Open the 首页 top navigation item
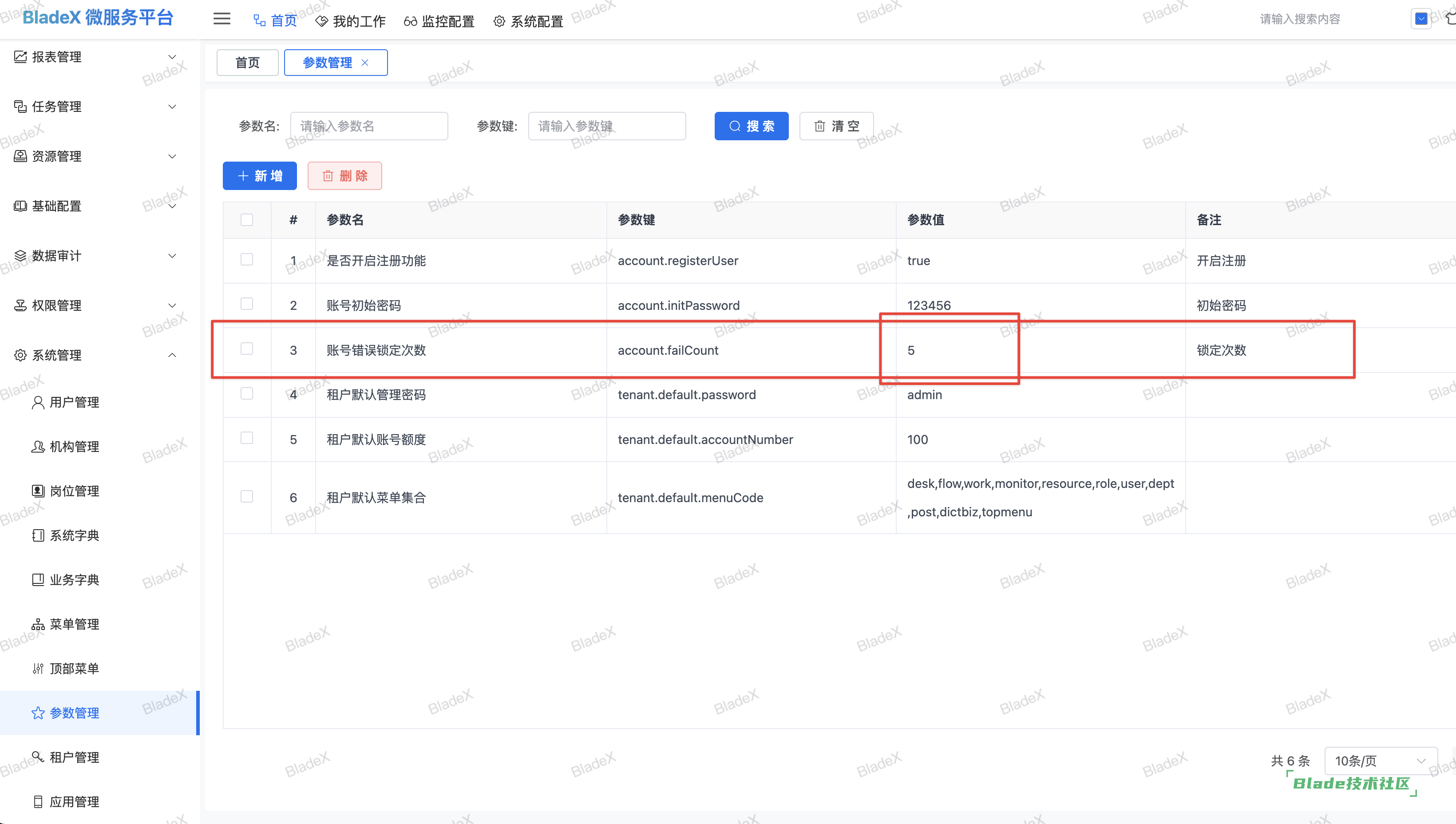This screenshot has width=1456, height=824. (275, 21)
